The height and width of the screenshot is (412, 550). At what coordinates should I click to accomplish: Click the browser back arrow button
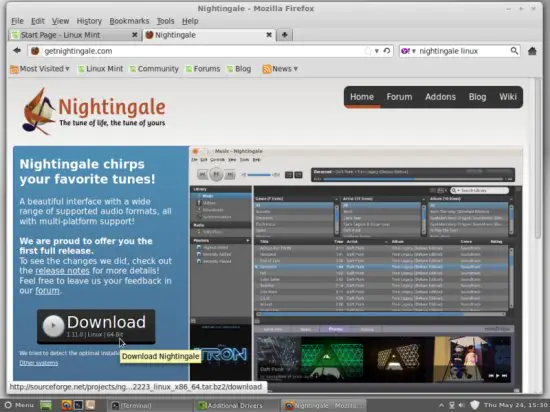pos(17,51)
